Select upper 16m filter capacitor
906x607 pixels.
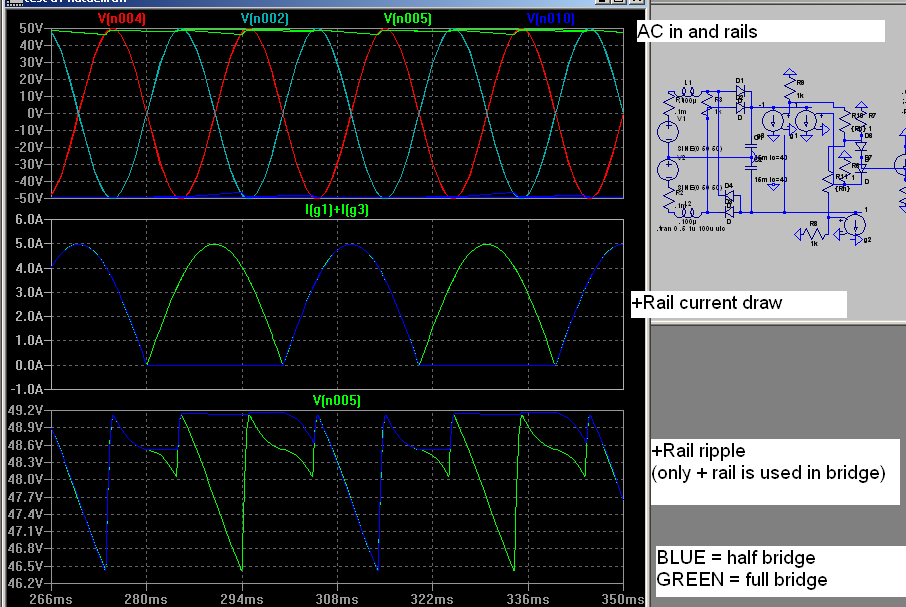751,146
